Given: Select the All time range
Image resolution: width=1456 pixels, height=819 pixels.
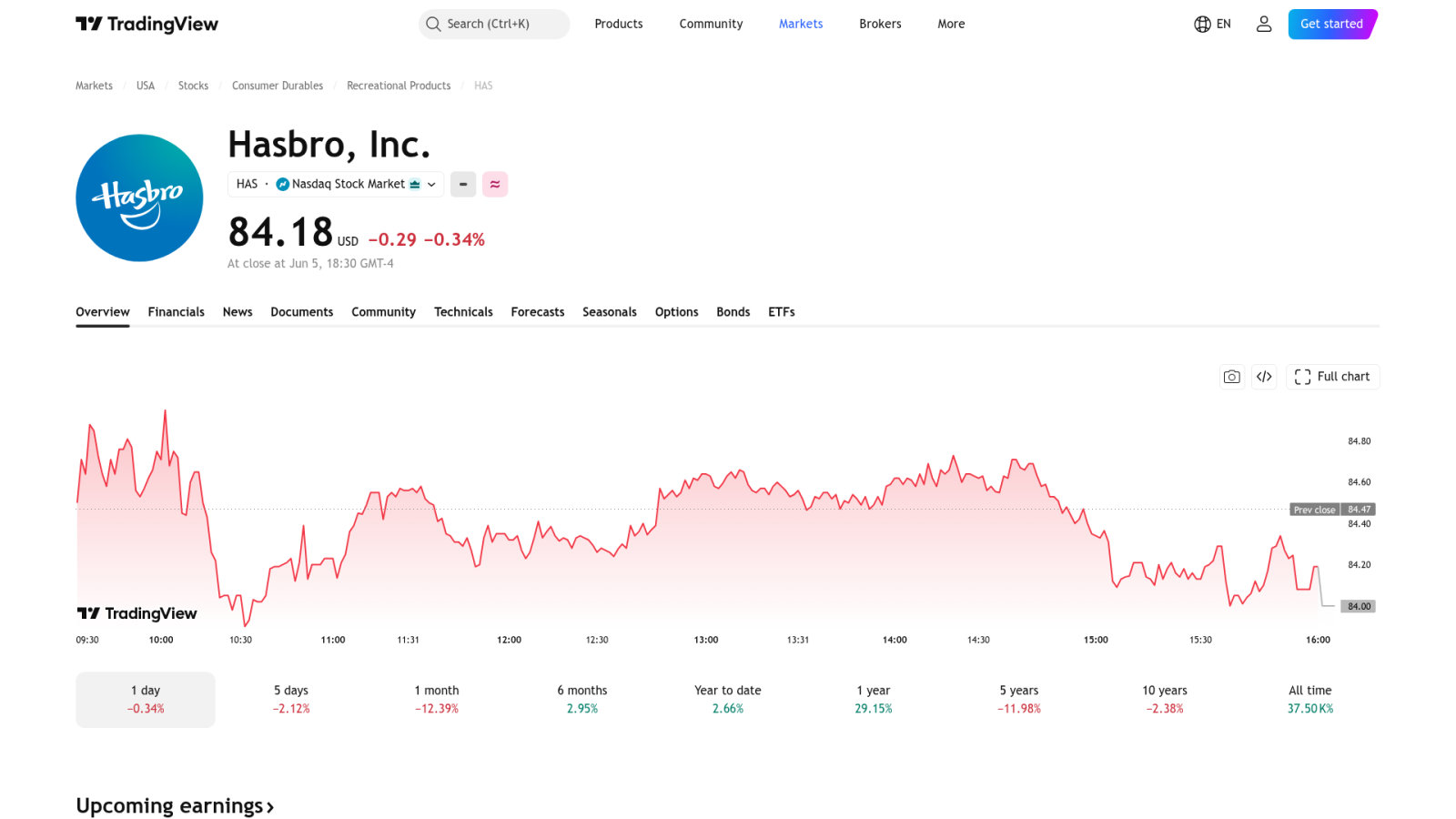Looking at the screenshot, I should pos(1310,700).
